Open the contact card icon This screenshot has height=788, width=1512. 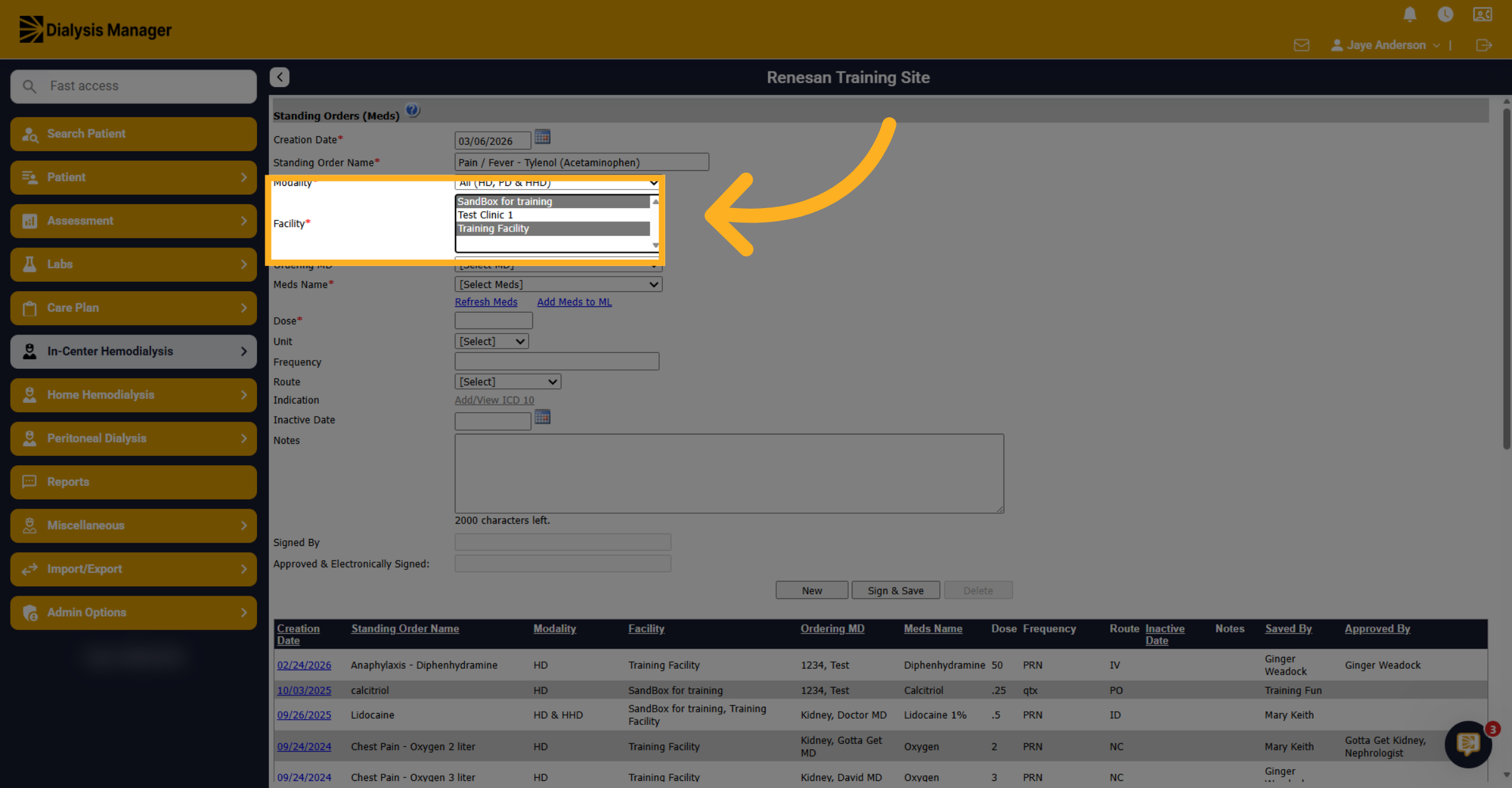(x=1482, y=14)
